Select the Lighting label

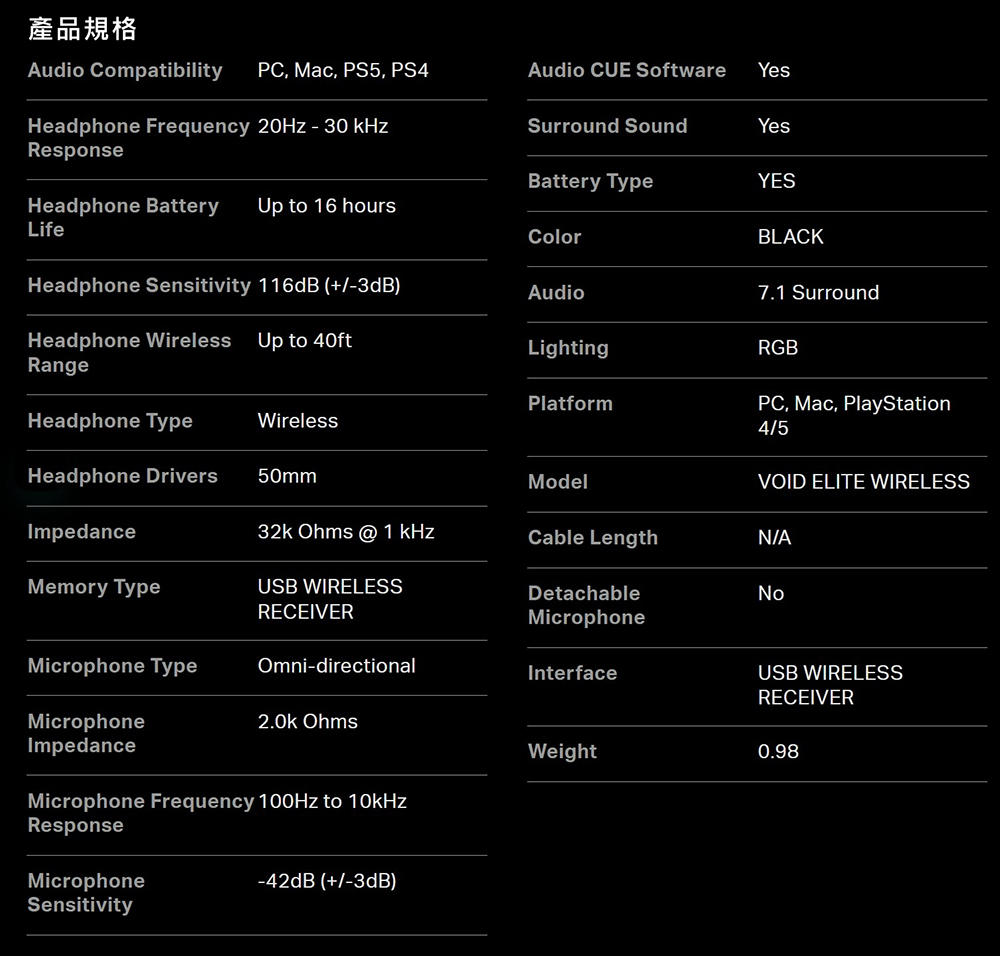point(568,348)
